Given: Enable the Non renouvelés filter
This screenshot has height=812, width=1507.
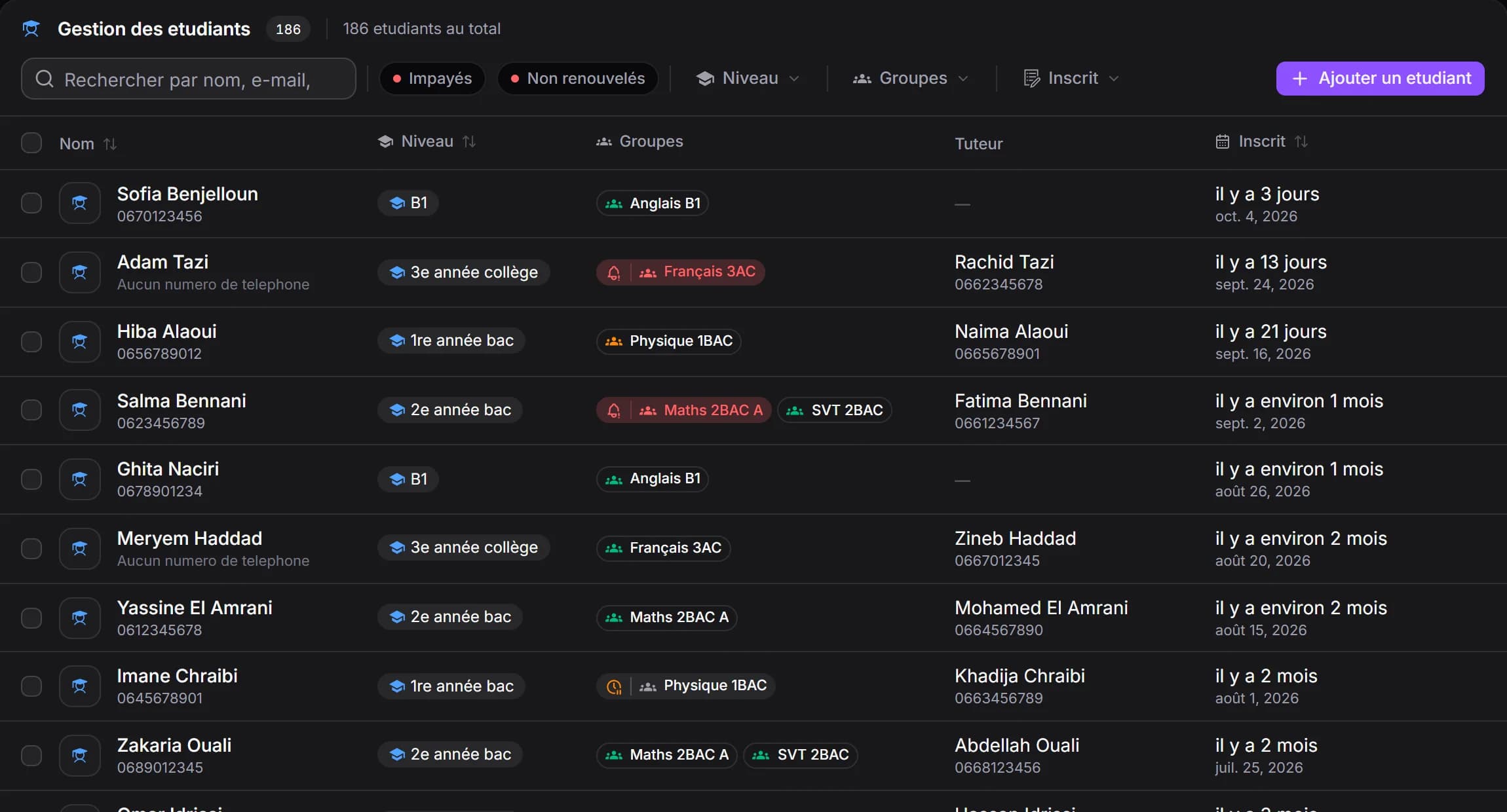Looking at the screenshot, I should click(578, 79).
